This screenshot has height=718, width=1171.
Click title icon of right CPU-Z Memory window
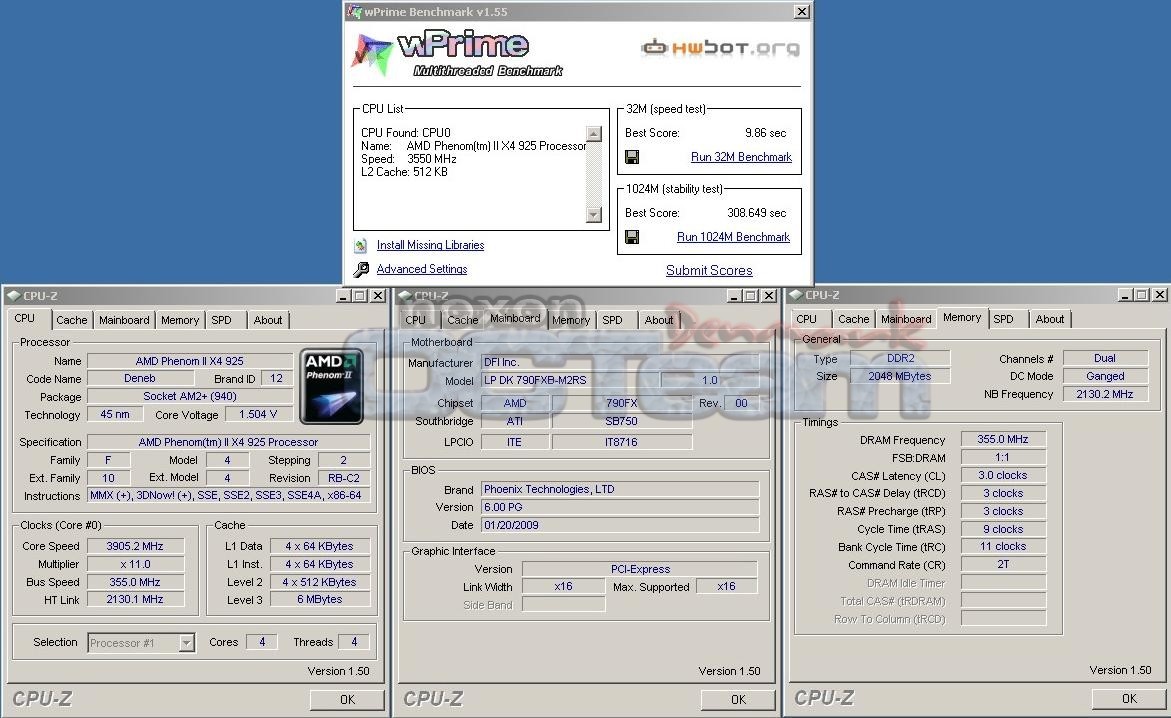point(796,295)
